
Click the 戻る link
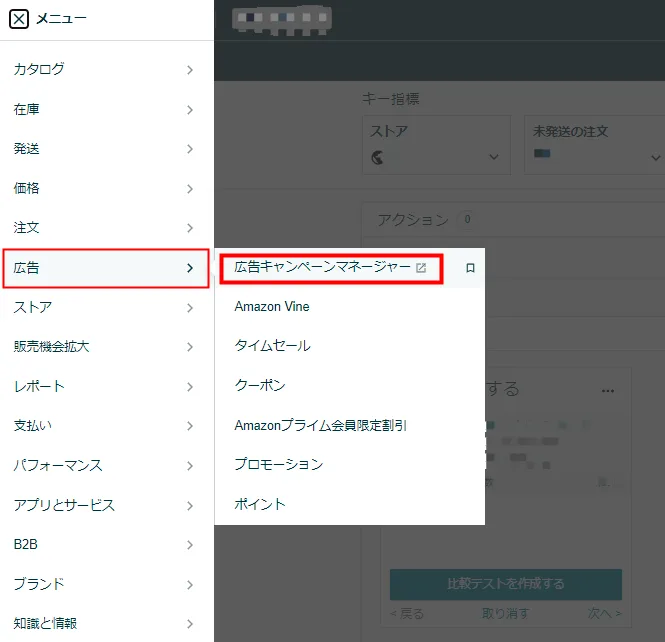click(x=407, y=614)
